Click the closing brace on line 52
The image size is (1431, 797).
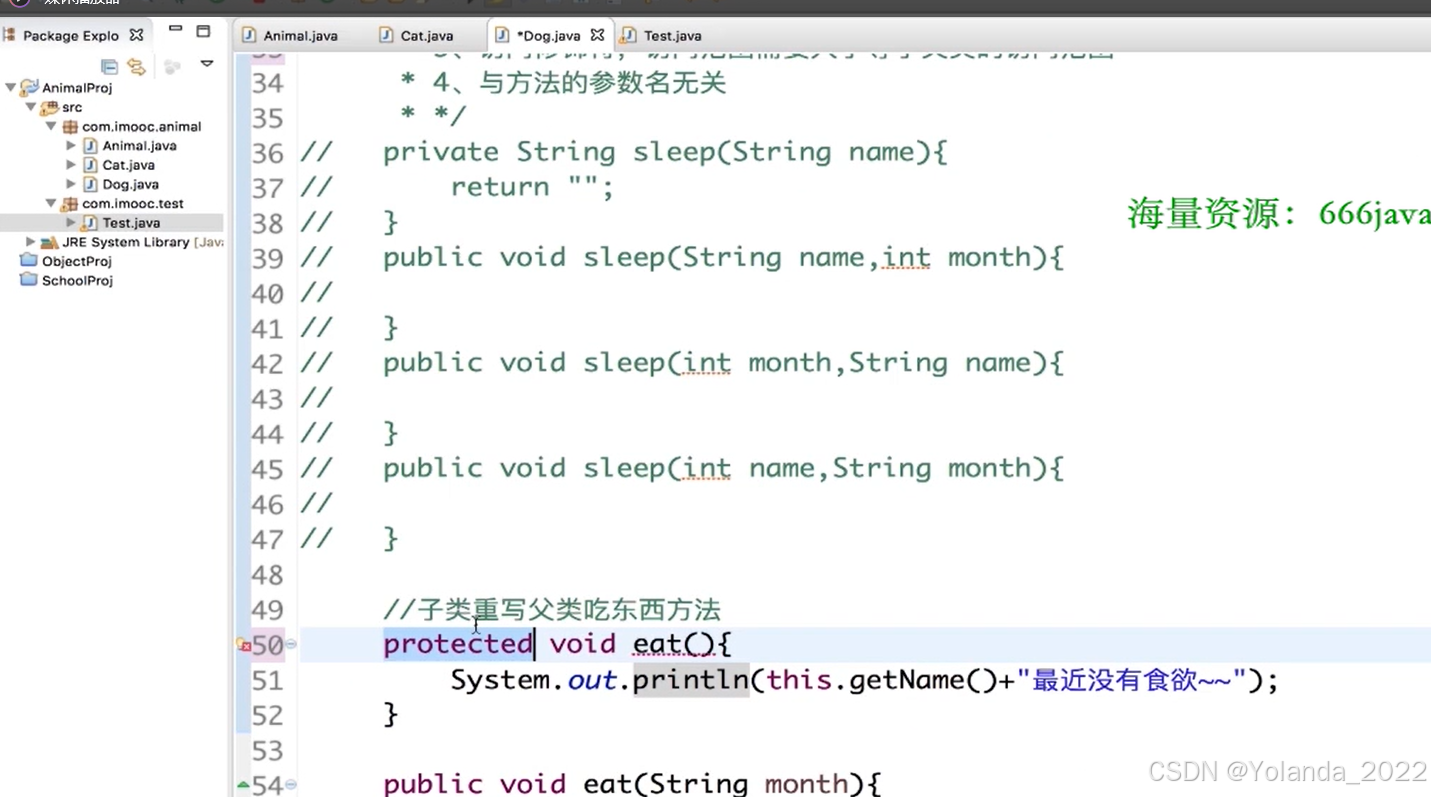click(x=391, y=715)
